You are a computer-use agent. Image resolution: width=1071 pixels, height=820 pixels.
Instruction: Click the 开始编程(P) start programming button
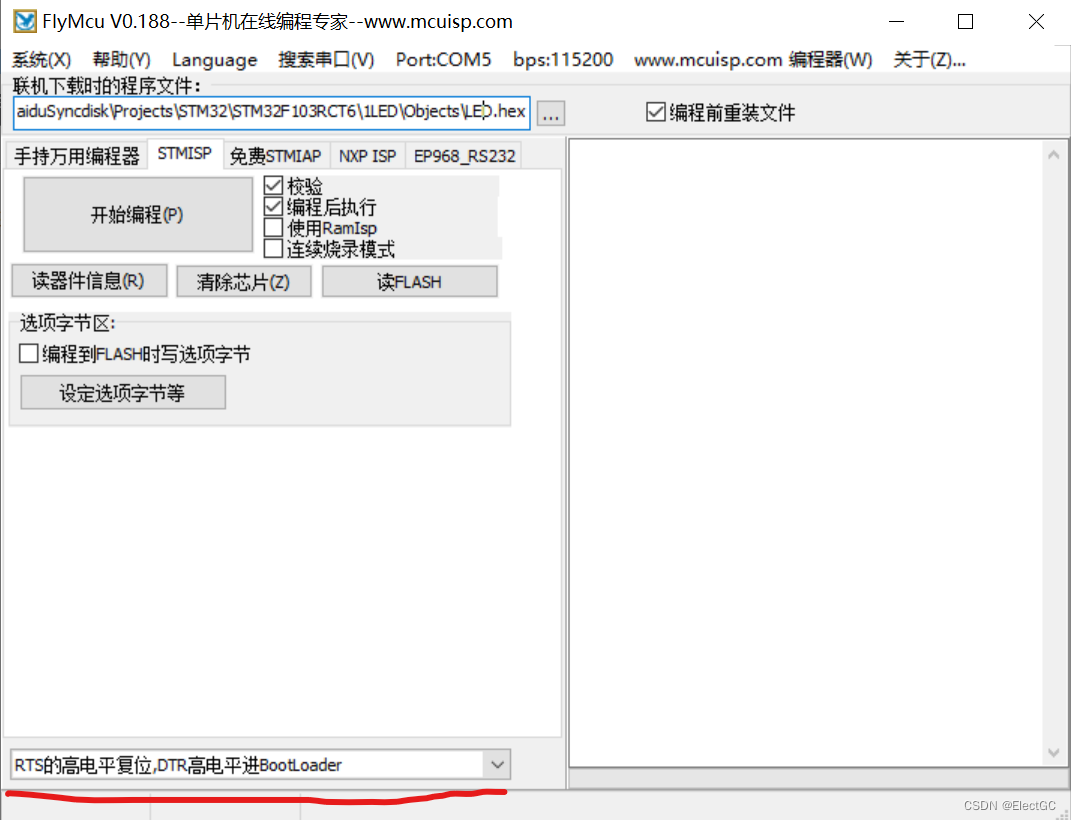click(x=137, y=214)
